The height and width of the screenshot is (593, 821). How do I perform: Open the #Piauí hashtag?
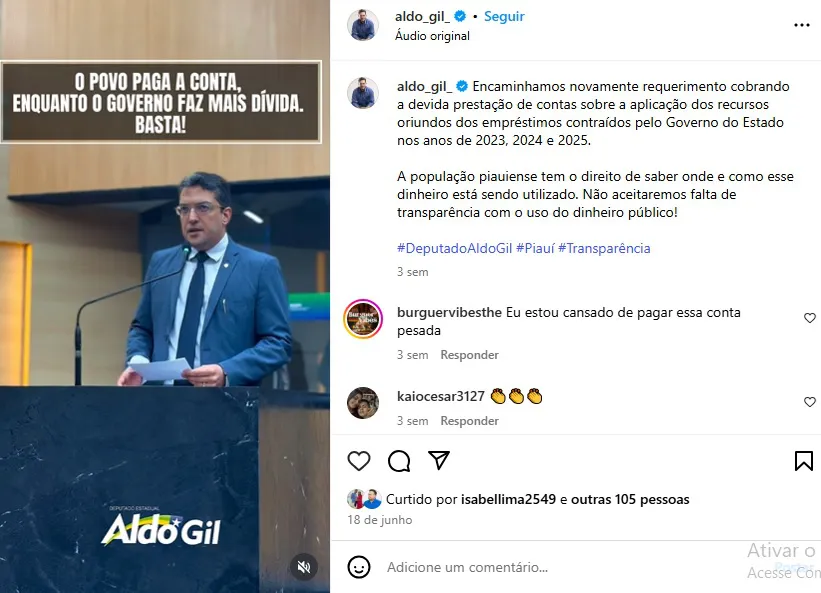point(535,248)
